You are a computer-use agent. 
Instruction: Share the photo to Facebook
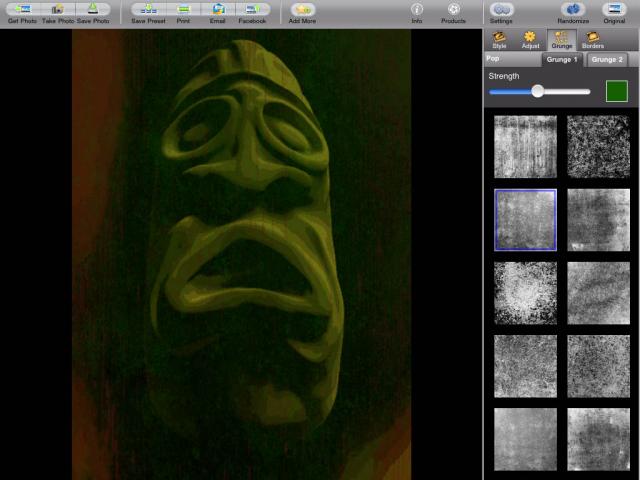(x=252, y=9)
